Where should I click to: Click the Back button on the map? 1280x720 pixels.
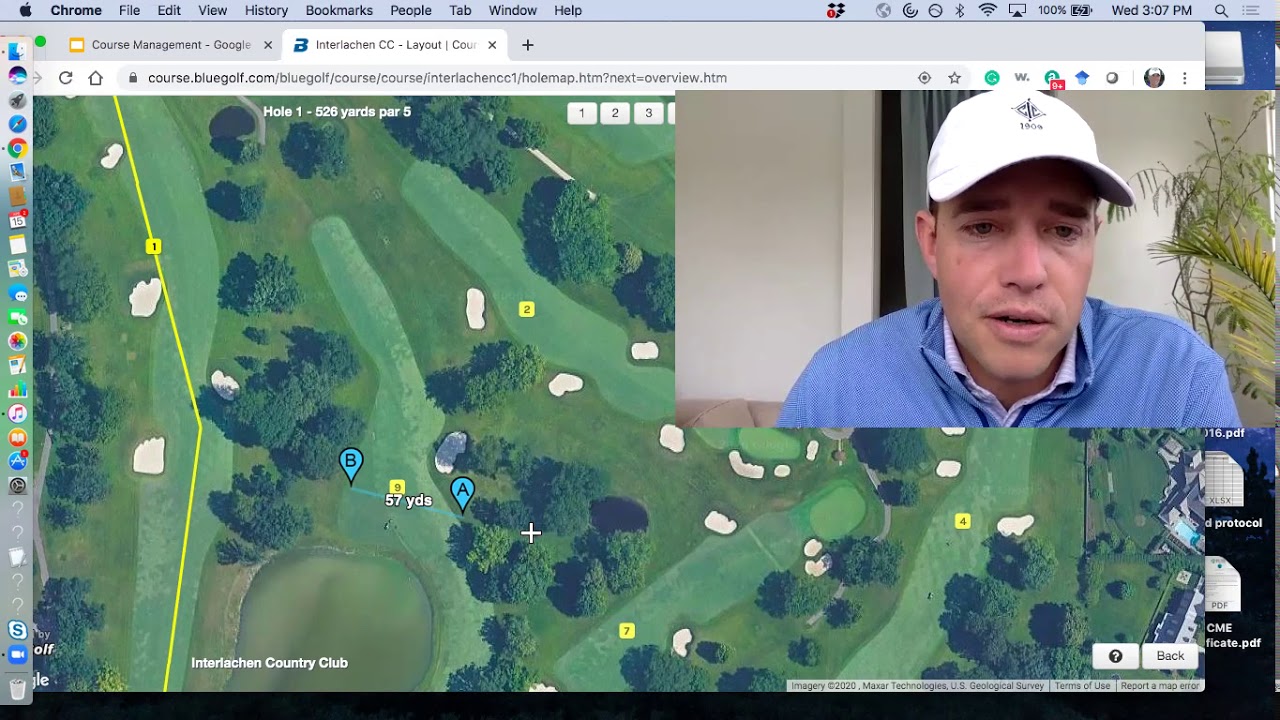1170,656
